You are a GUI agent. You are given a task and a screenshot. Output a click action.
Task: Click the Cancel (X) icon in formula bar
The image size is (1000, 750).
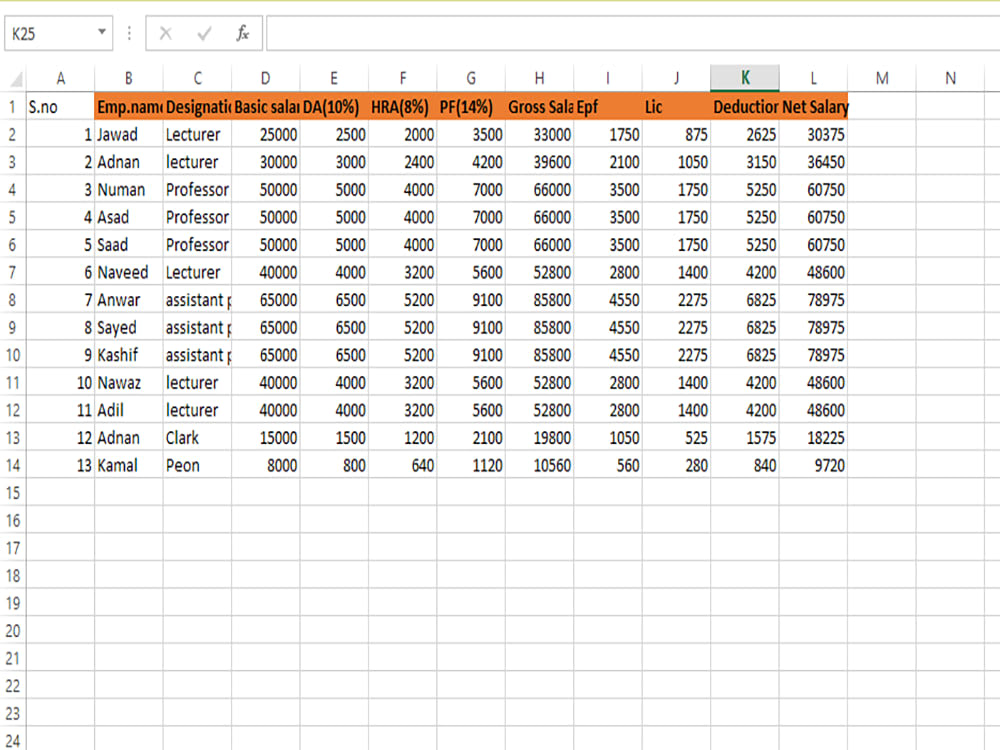click(x=166, y=33)
